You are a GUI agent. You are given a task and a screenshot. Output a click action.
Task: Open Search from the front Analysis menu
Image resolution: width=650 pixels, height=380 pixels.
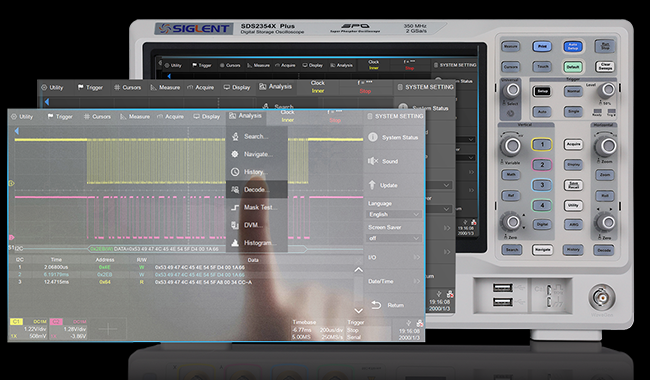256,136
